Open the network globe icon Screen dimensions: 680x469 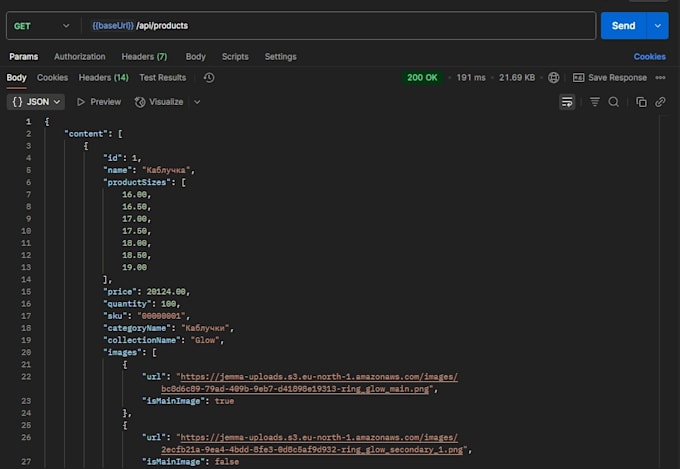pos(553,78)
